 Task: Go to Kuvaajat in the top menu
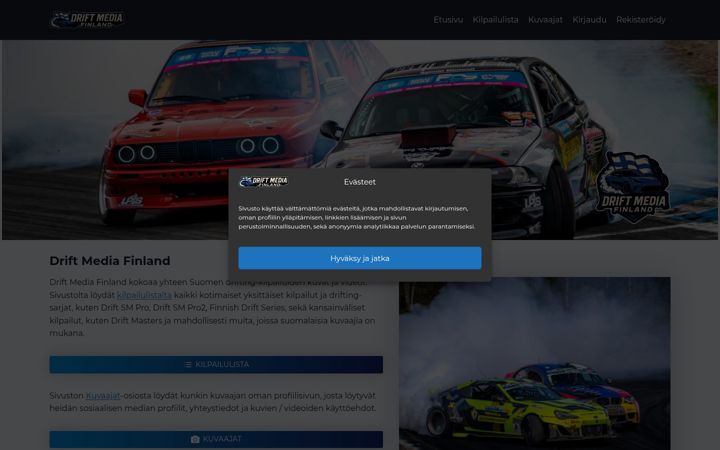point(545,20)
